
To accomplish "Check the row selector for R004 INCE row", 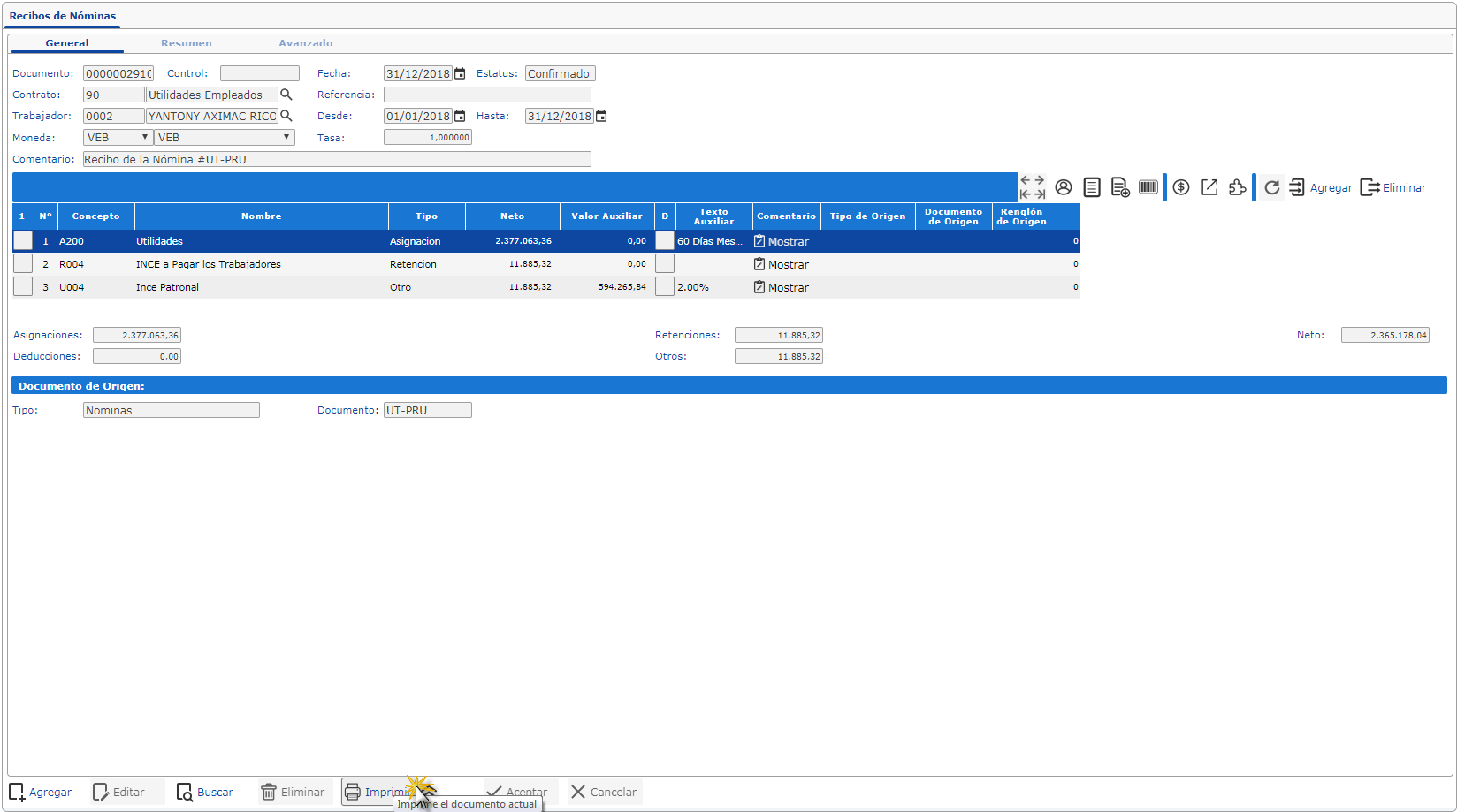I will click(23, 264).
